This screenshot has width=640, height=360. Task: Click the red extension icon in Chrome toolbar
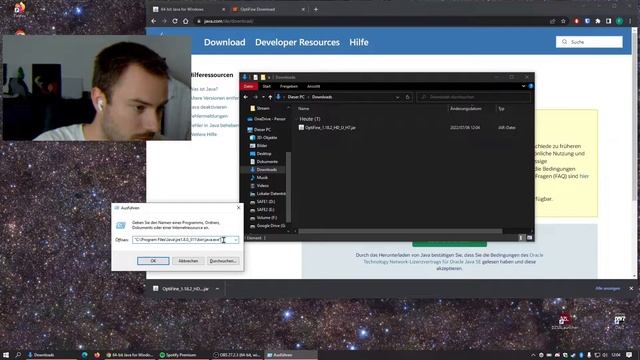576,21
